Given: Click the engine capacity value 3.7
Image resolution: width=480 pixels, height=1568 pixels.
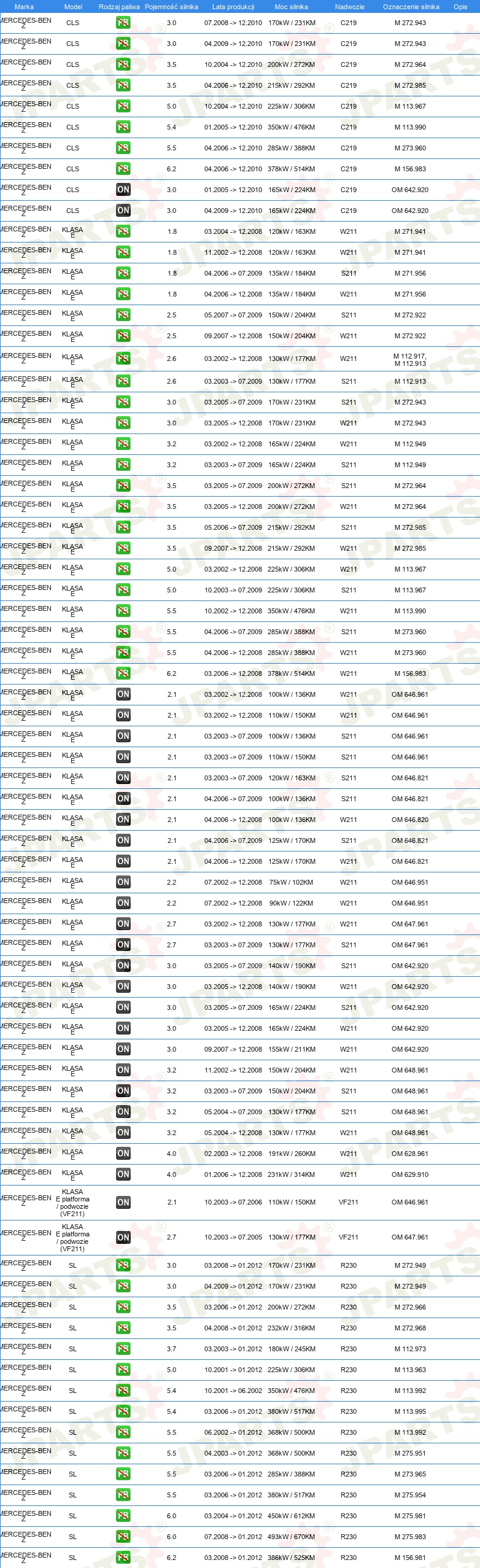Looking at the screenshot, I should point(171,1349).
